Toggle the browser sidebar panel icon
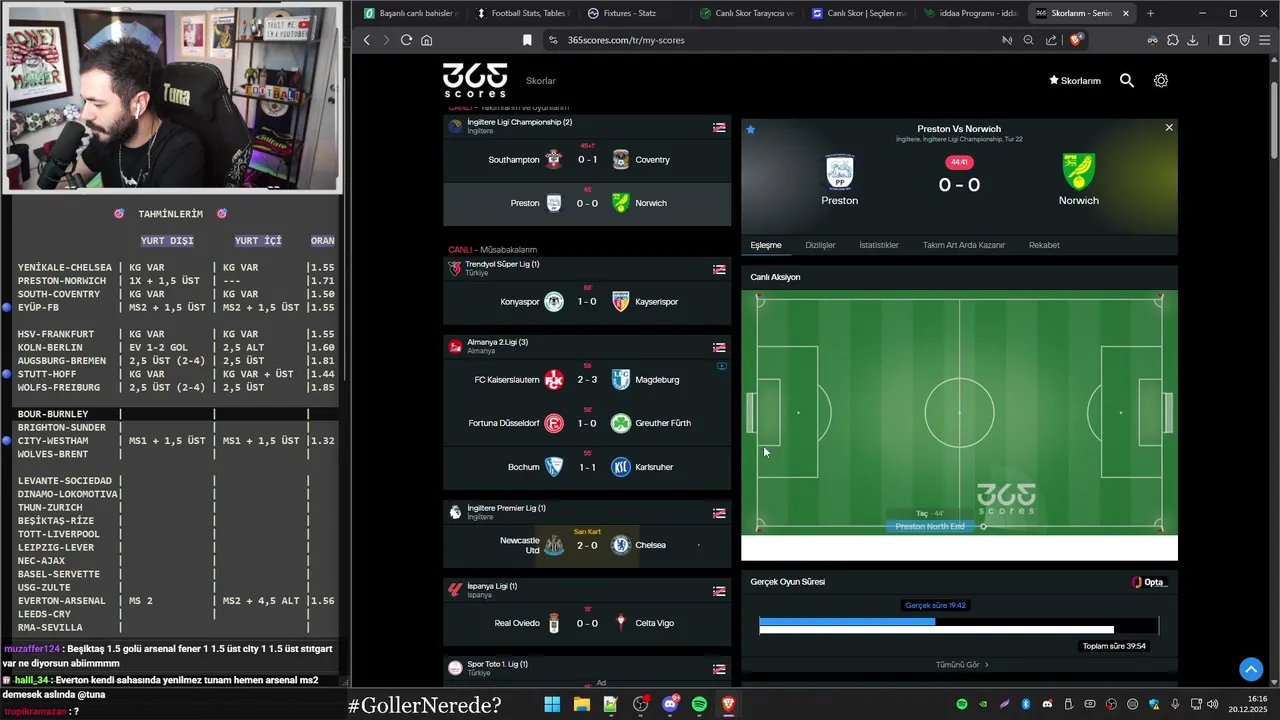This screenshot has width=1280, height=720. [x=1224, y=40]
